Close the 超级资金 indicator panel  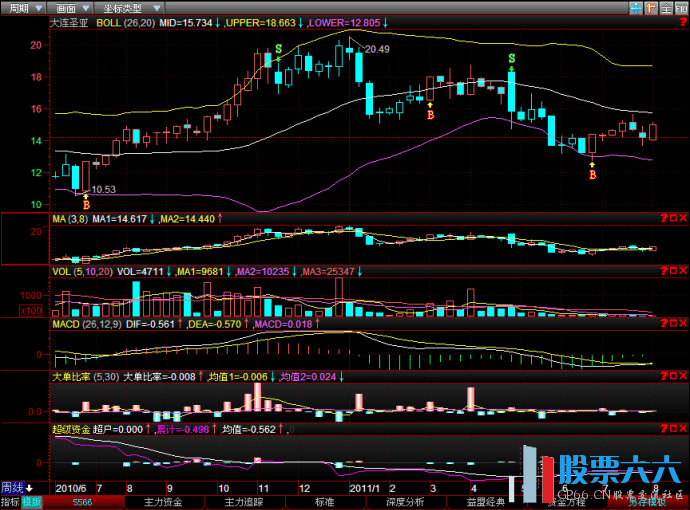(x=683, y=428)
